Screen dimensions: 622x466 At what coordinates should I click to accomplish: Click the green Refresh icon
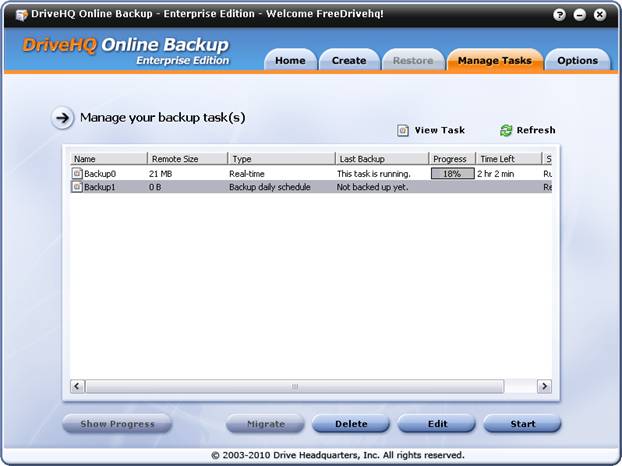(x=506, y=130)
